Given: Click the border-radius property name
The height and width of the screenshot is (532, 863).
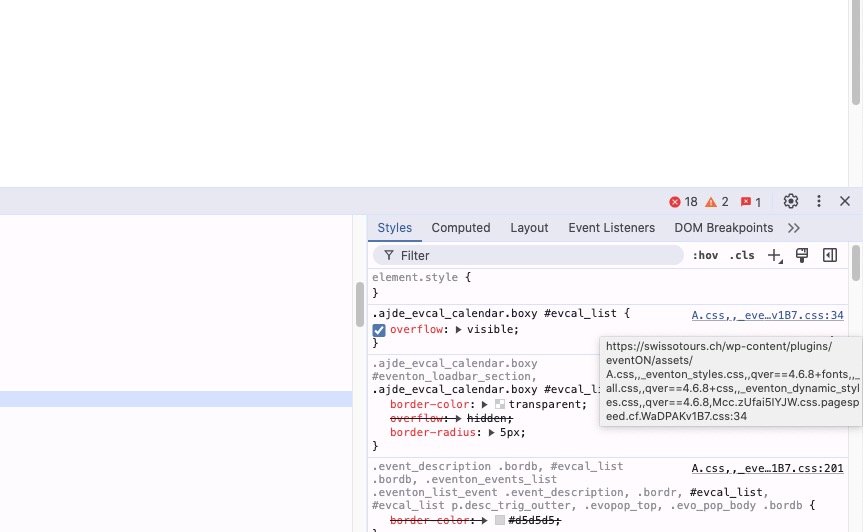Looking at the screenshot, I should click(432, 432).
